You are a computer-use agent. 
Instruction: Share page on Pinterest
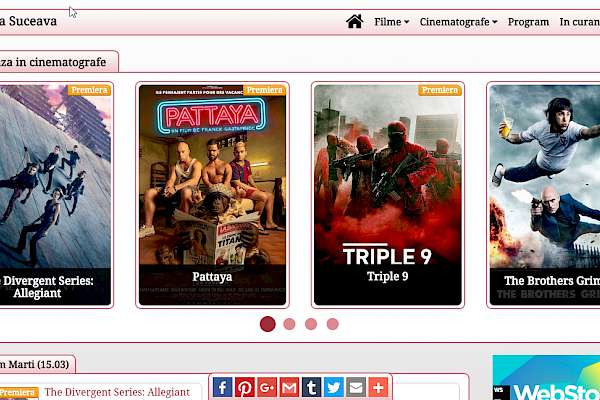245,388
